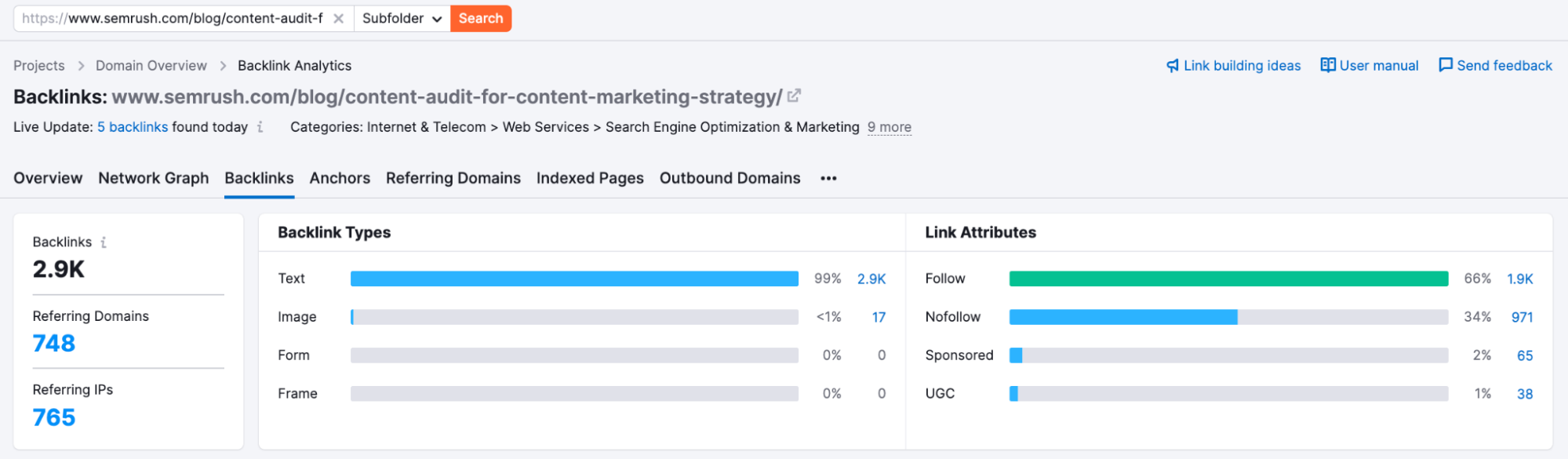The height and width of the screenshot is (459, 1568).
Task: Click the 2.9K Backlinks total
Action: coord(59,269)
